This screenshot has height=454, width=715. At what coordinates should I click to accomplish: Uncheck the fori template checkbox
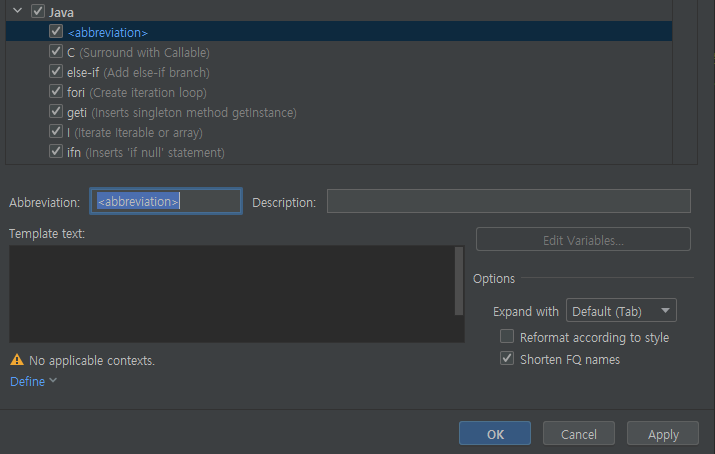coord(56,92)
